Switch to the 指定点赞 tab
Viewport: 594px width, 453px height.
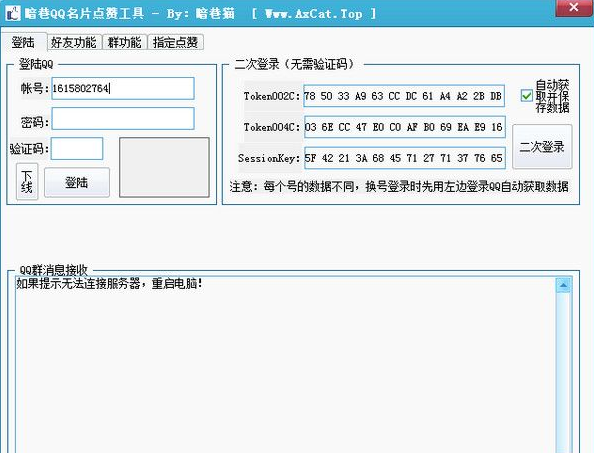coord(175,42)
